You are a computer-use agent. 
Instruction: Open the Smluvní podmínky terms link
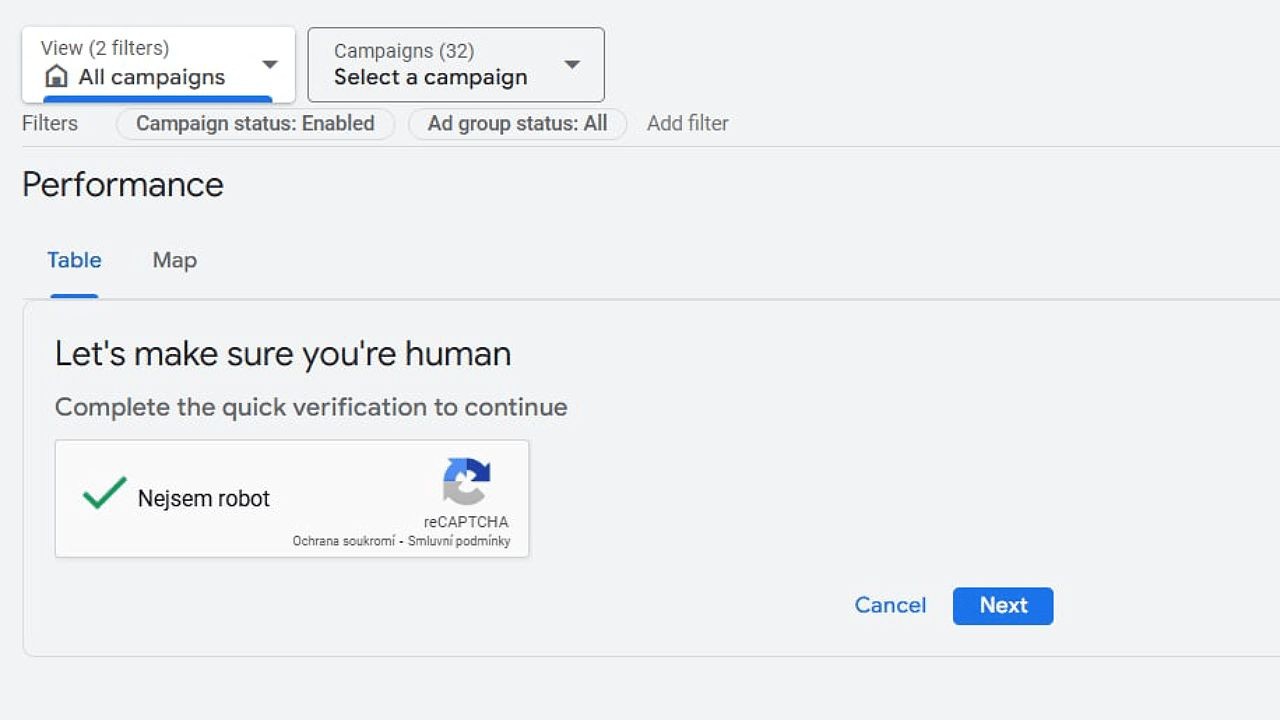coord(460,540)
